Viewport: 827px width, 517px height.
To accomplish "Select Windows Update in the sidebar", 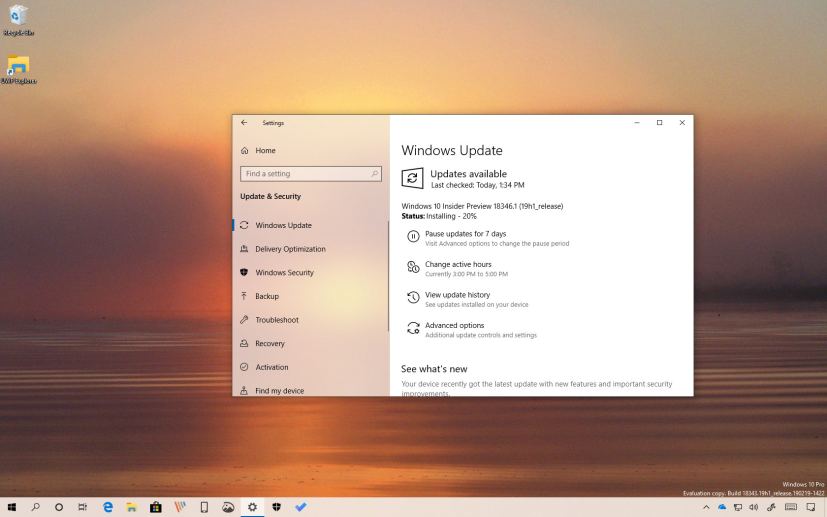I will pos(284,225).
